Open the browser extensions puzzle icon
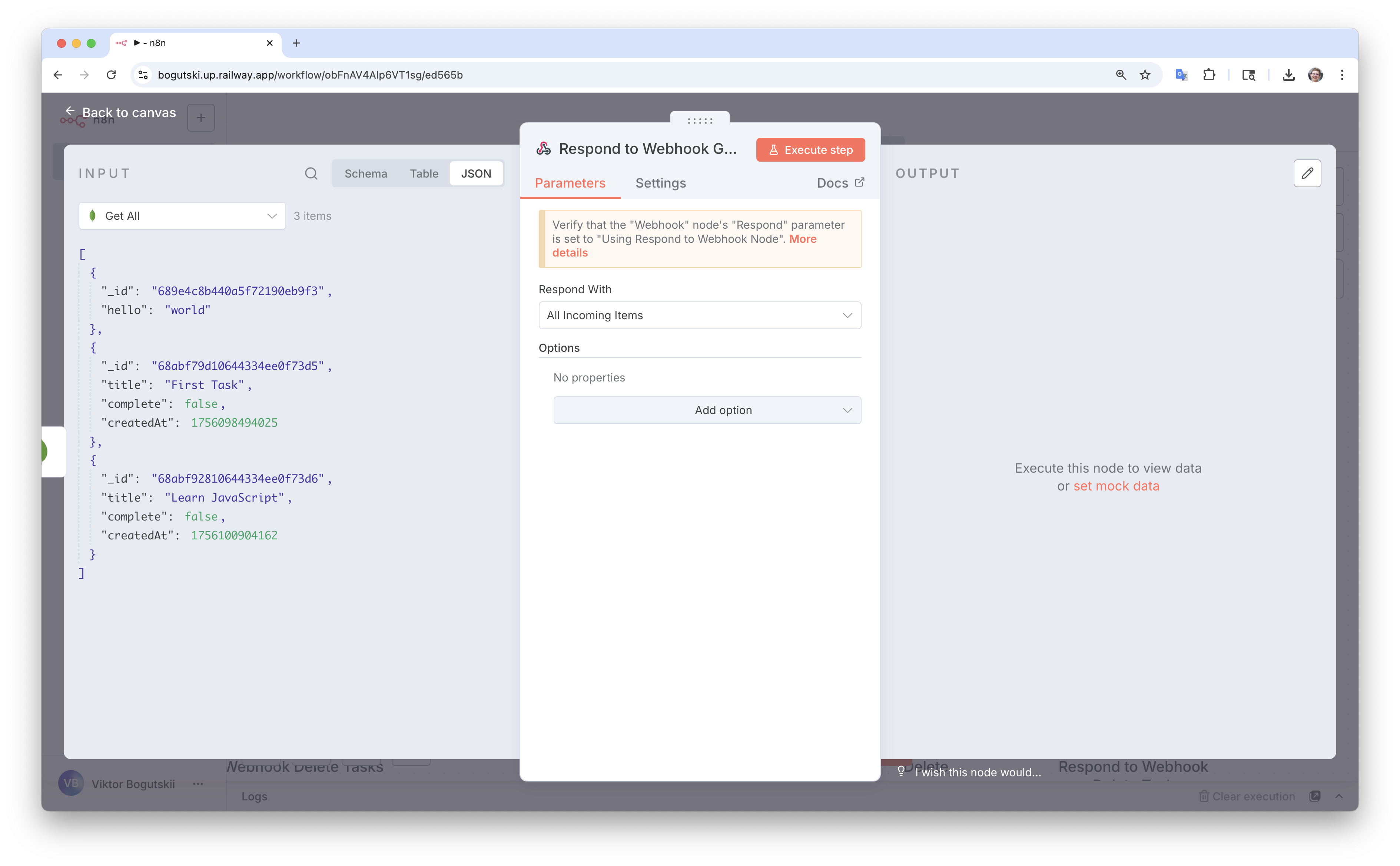The height and width of the screenshot is (866, 1400). coord(1209,75)
